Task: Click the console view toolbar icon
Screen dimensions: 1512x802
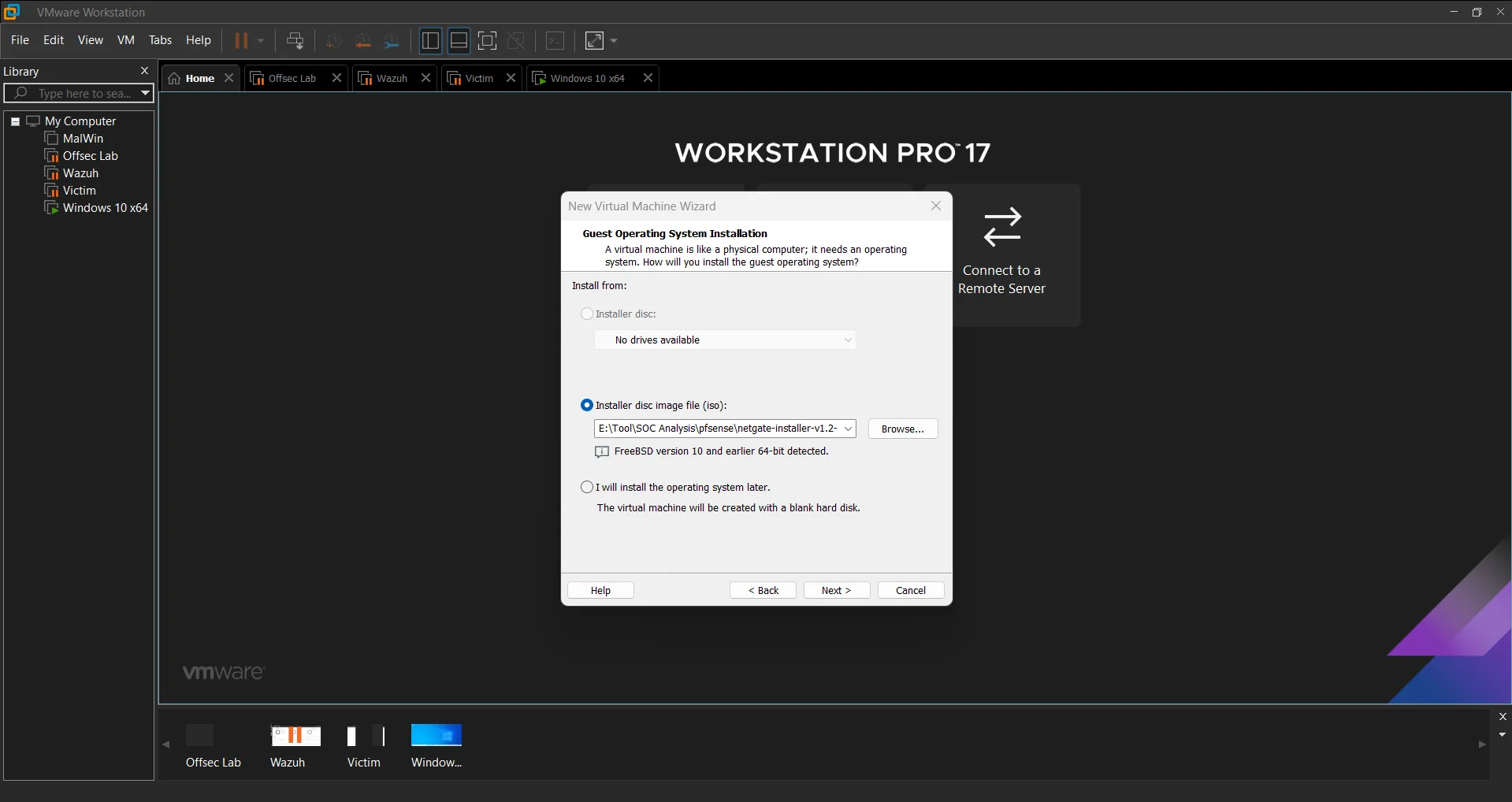Action: coord(555,40)
